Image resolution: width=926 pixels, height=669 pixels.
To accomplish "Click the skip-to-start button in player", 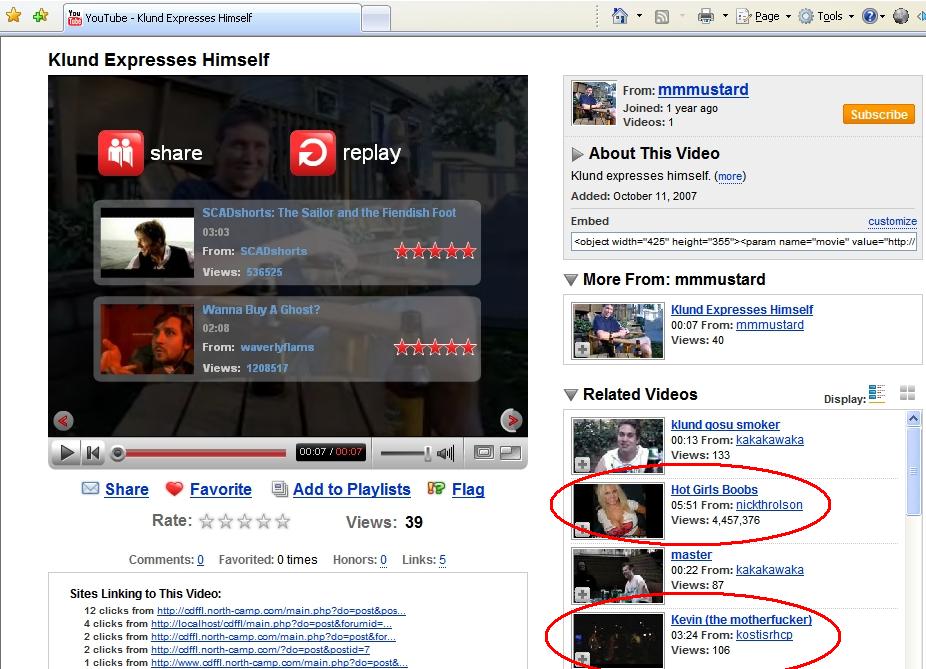I will click(x=93, y=453).
